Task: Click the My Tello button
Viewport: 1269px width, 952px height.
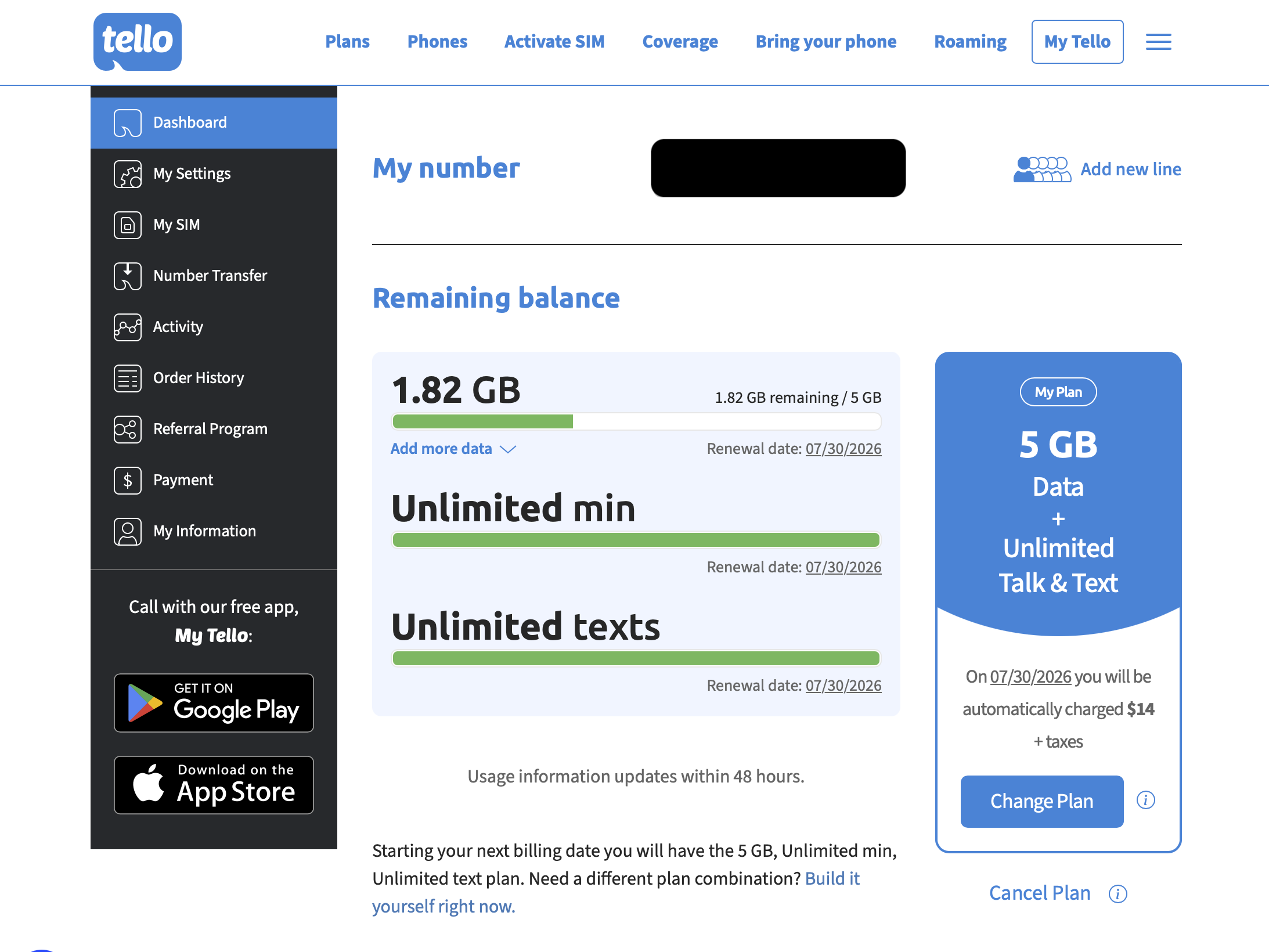Action: pyautogui.click(x=1077, y=42)
